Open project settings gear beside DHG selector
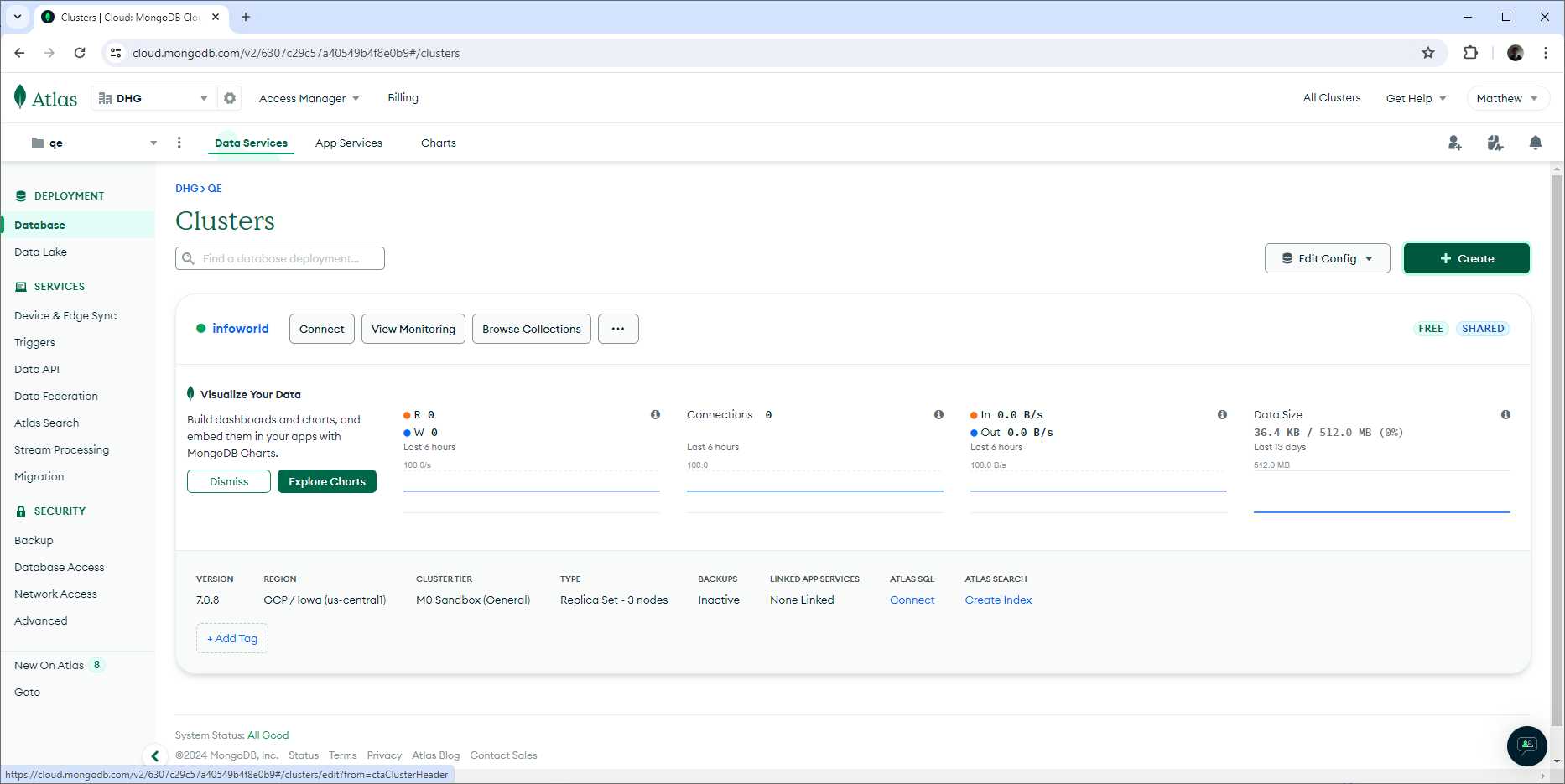This screenshot has width=1565, height=784. pos(230,97)
